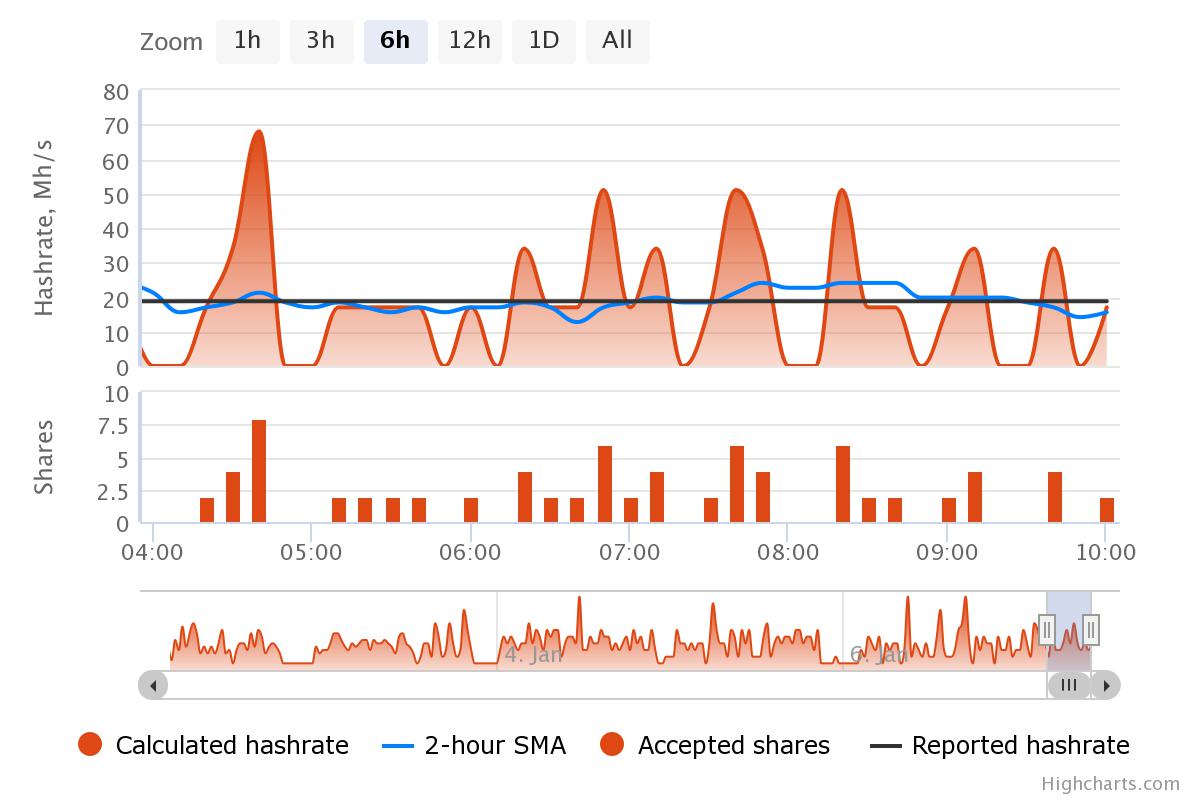Click the scrollbar thumb with grip lines
This screenshot has height=800, width=1200.
click(1069, 685)
